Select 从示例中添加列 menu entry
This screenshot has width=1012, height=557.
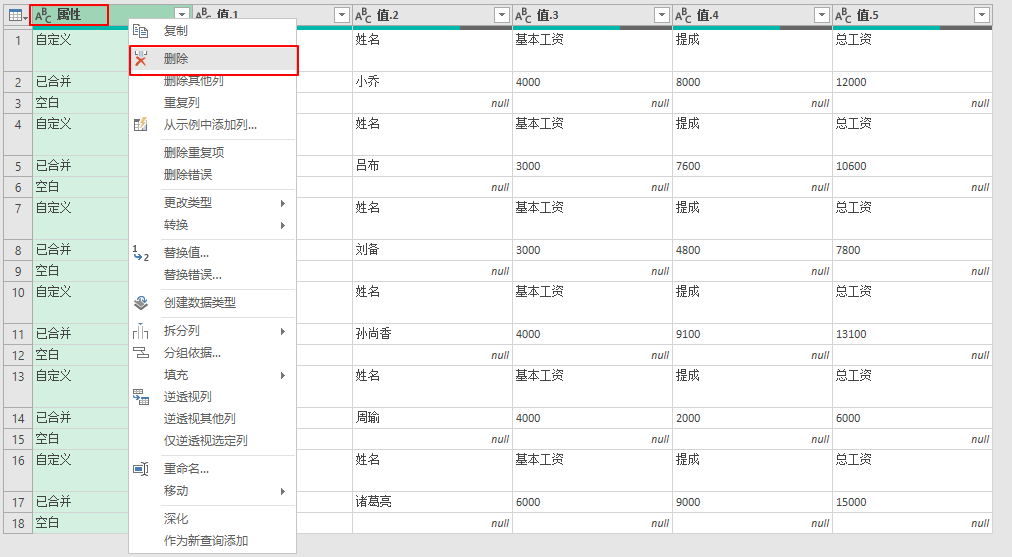[x=213, y=125]
